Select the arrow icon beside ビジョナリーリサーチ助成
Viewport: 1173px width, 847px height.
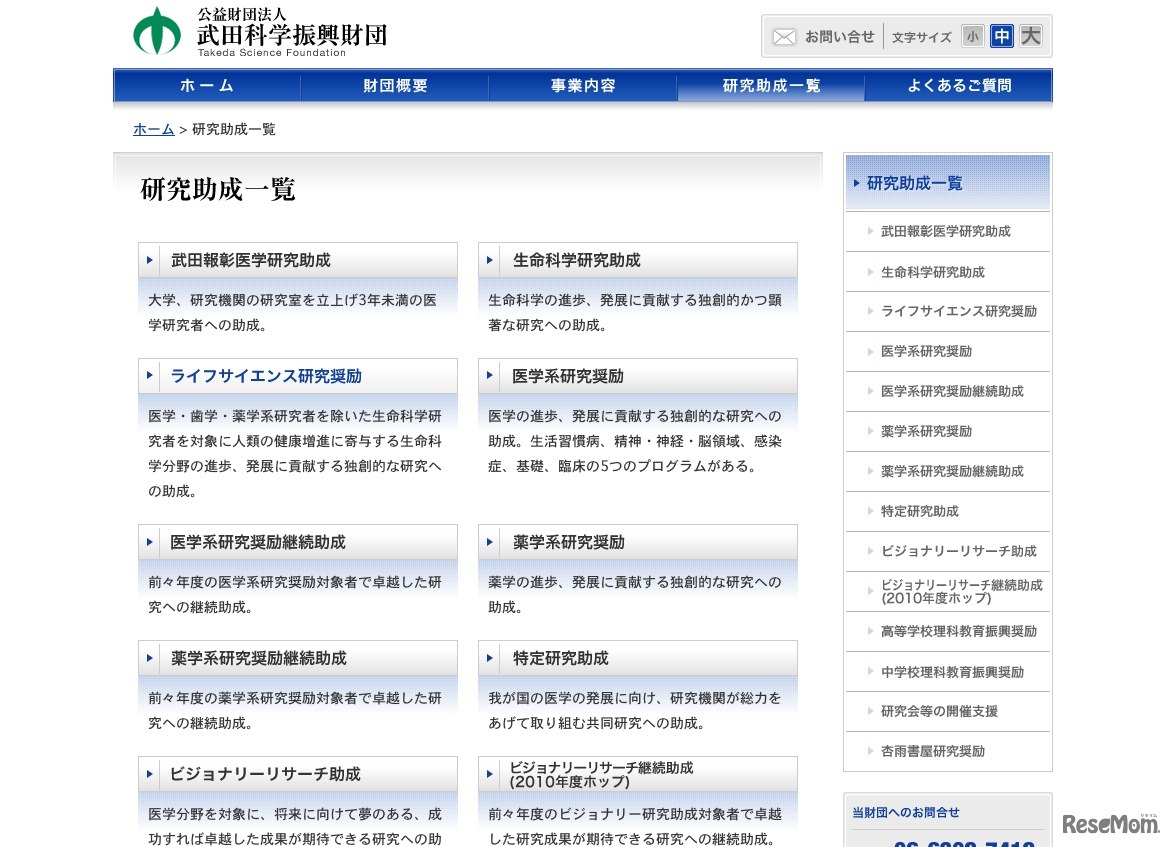coord(150,774)
